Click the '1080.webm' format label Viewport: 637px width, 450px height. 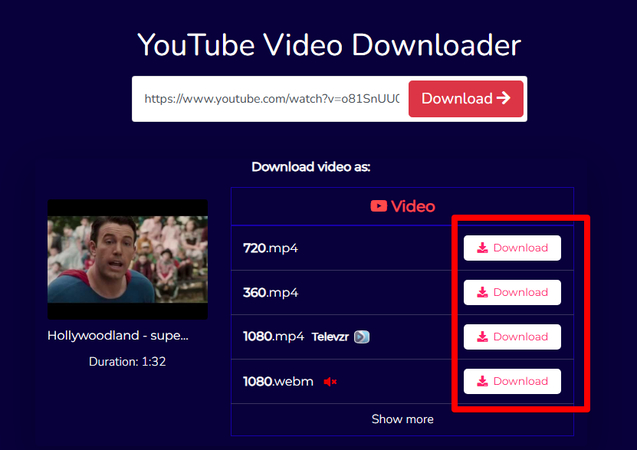278,381
